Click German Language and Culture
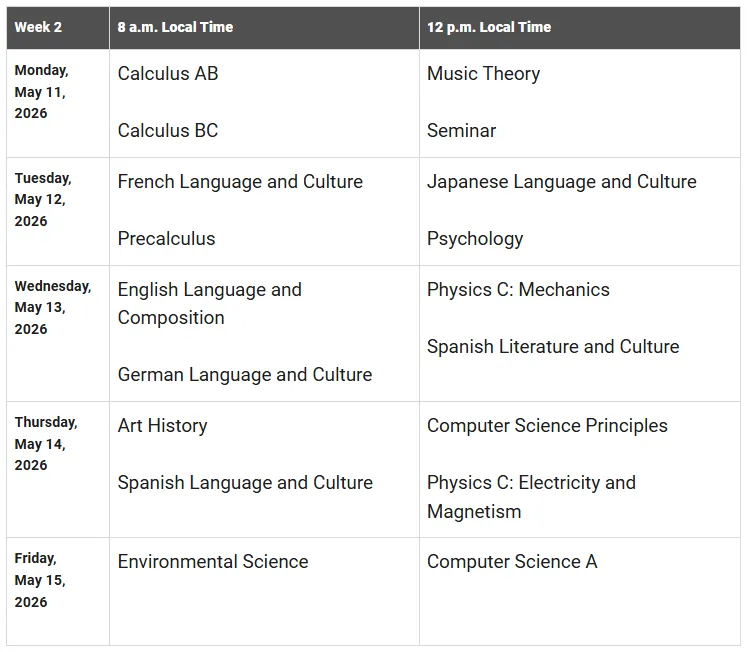 pos(245,375)
